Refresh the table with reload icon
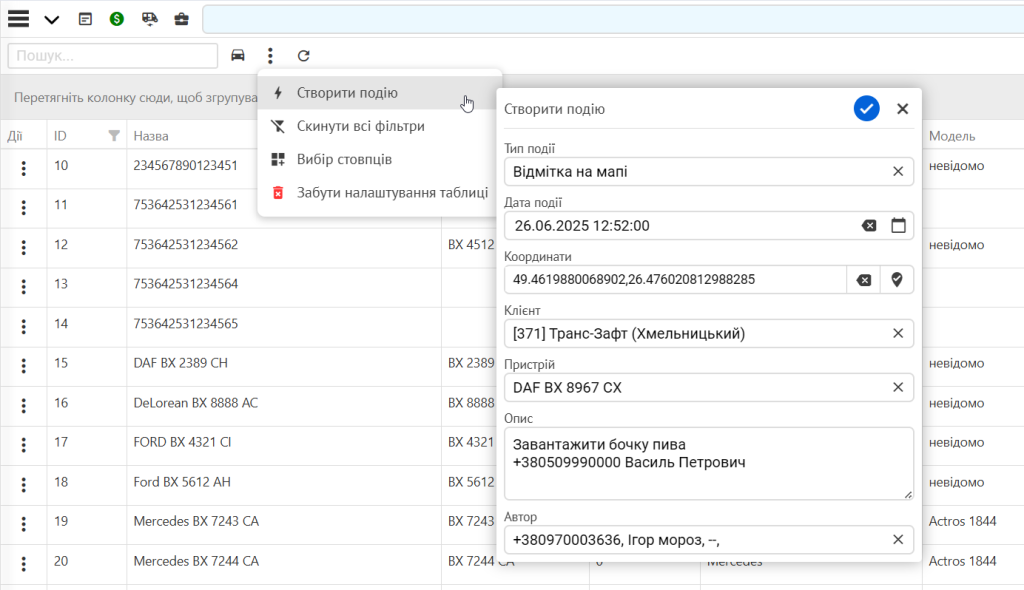The image size is (1024, 590). point(304,56)
